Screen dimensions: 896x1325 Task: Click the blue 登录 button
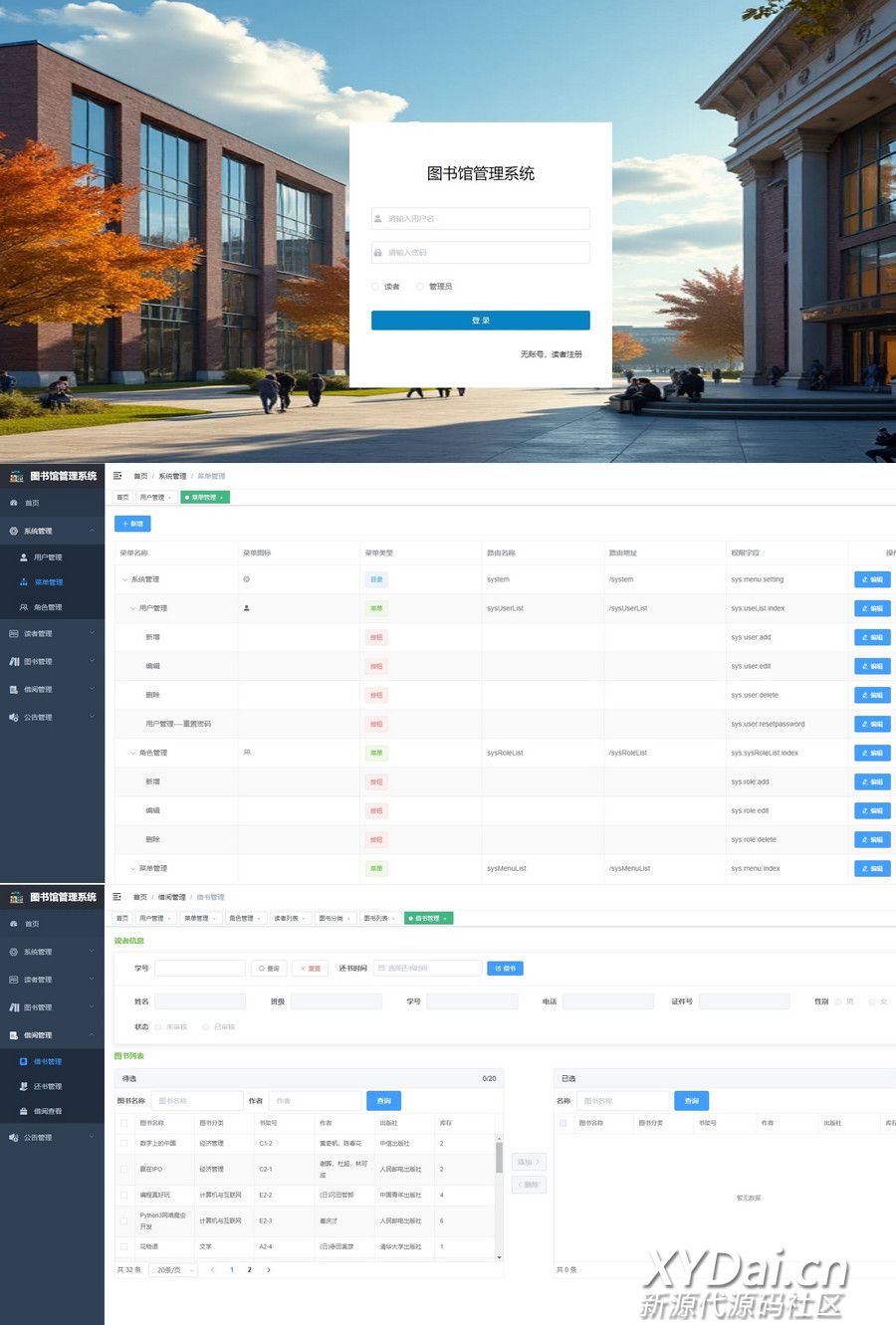pos(480,321)
